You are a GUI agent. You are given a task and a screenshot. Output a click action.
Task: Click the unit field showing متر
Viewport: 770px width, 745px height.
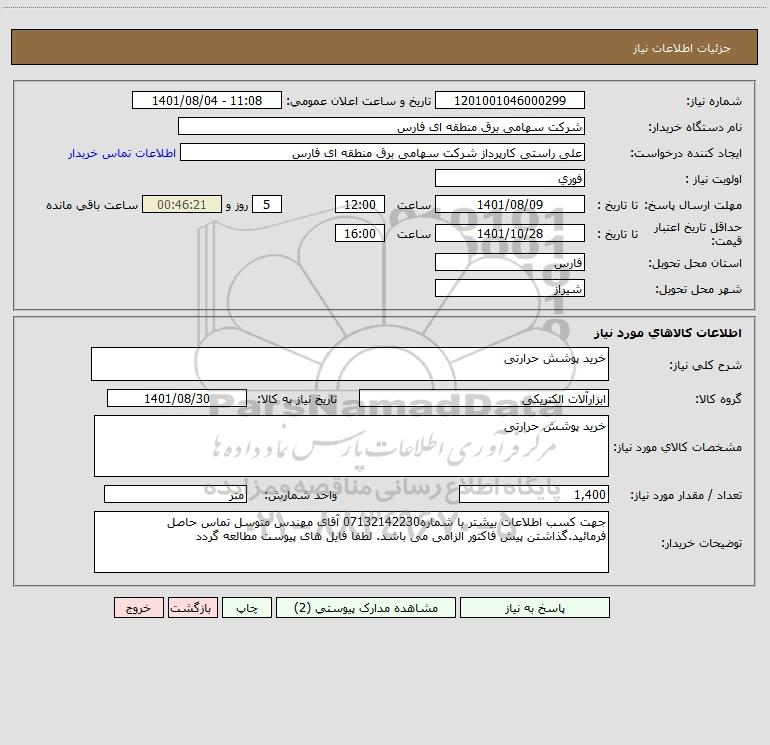(175, 495)
